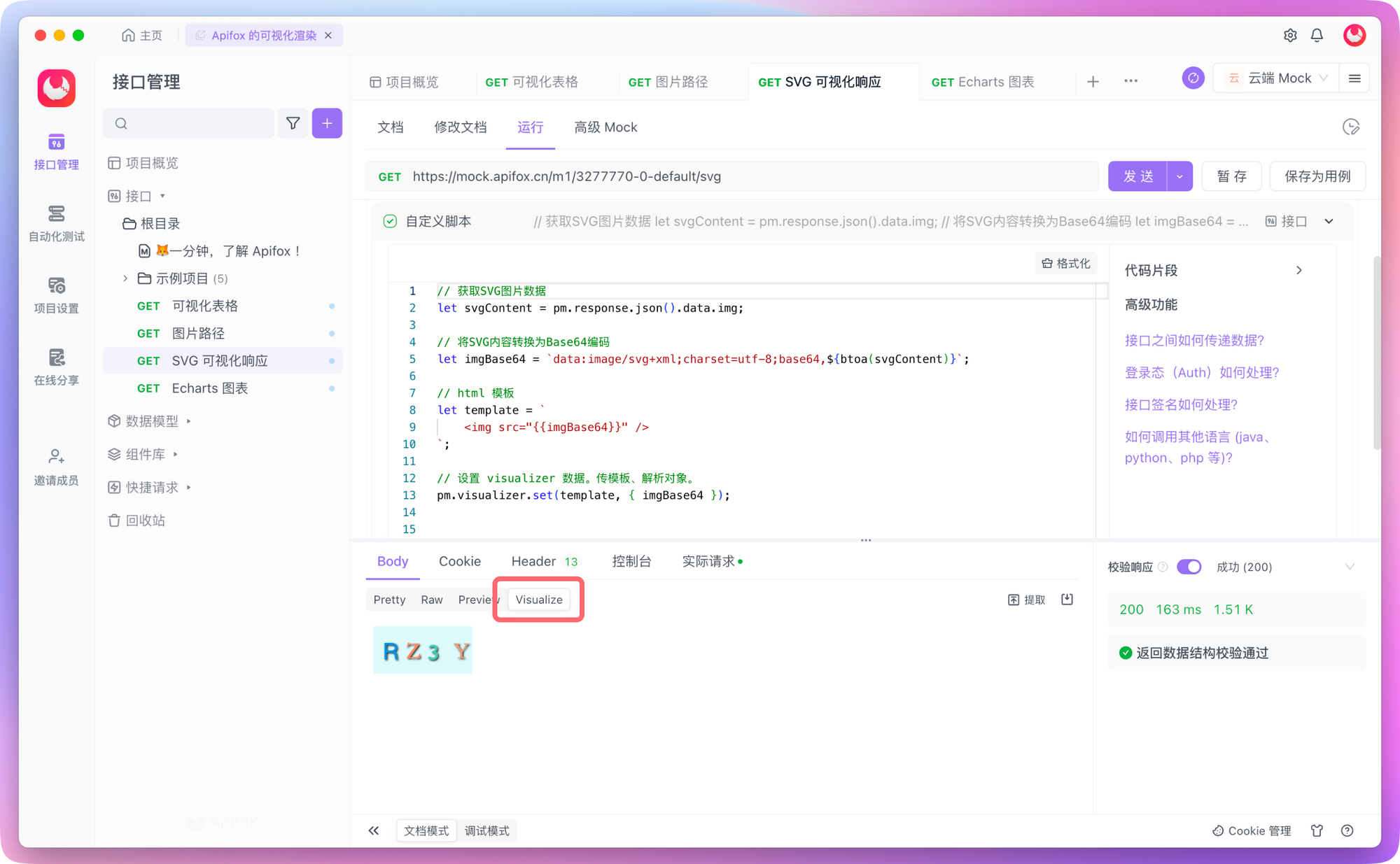
Task: Open the 云端 Mock environment dropdown
Action: pos(1277,78)
